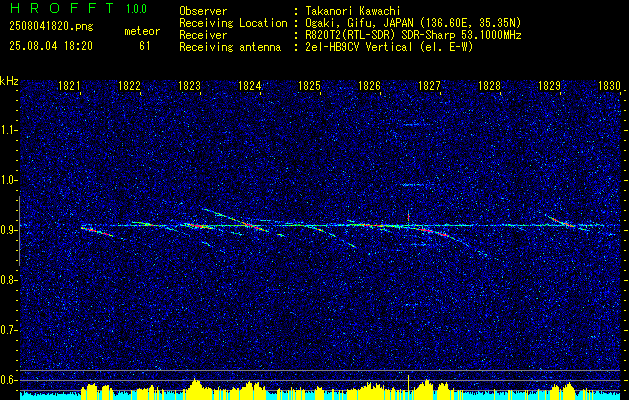
Task: Click the receiving location Ogaki, Gifu text
Action: coord(413,23)
